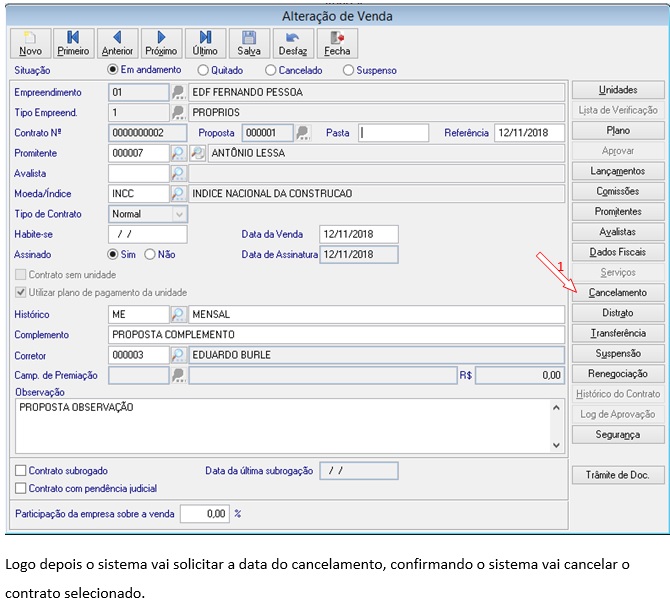Click the Suspensão button

[x=618, y=354]
